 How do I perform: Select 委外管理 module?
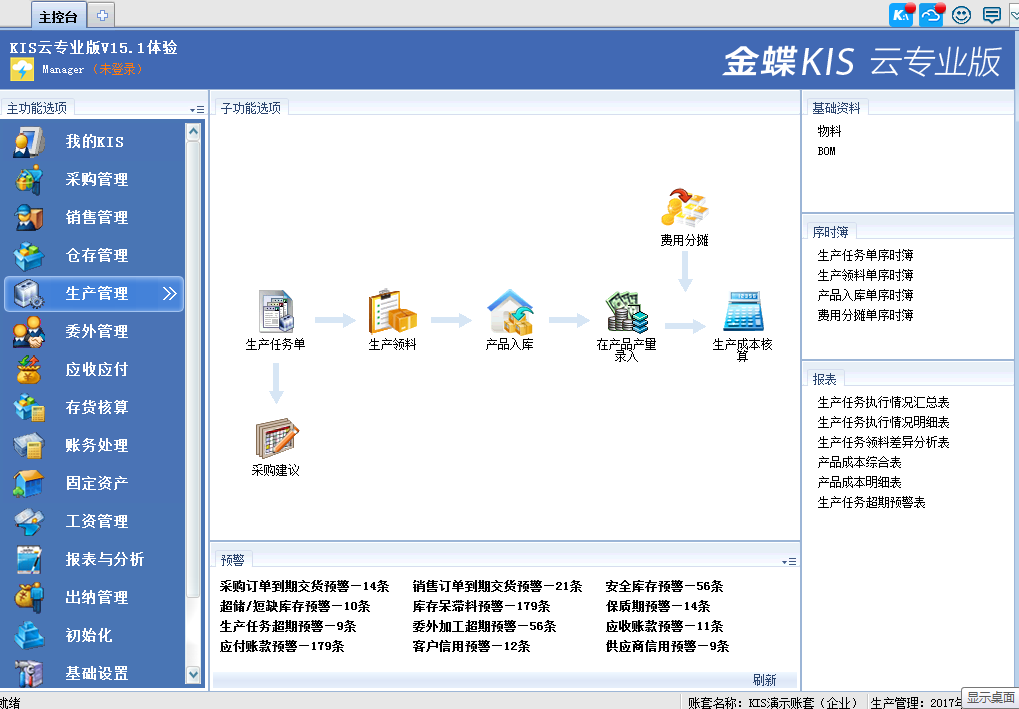pyautogui.click(x=94, y=331)
